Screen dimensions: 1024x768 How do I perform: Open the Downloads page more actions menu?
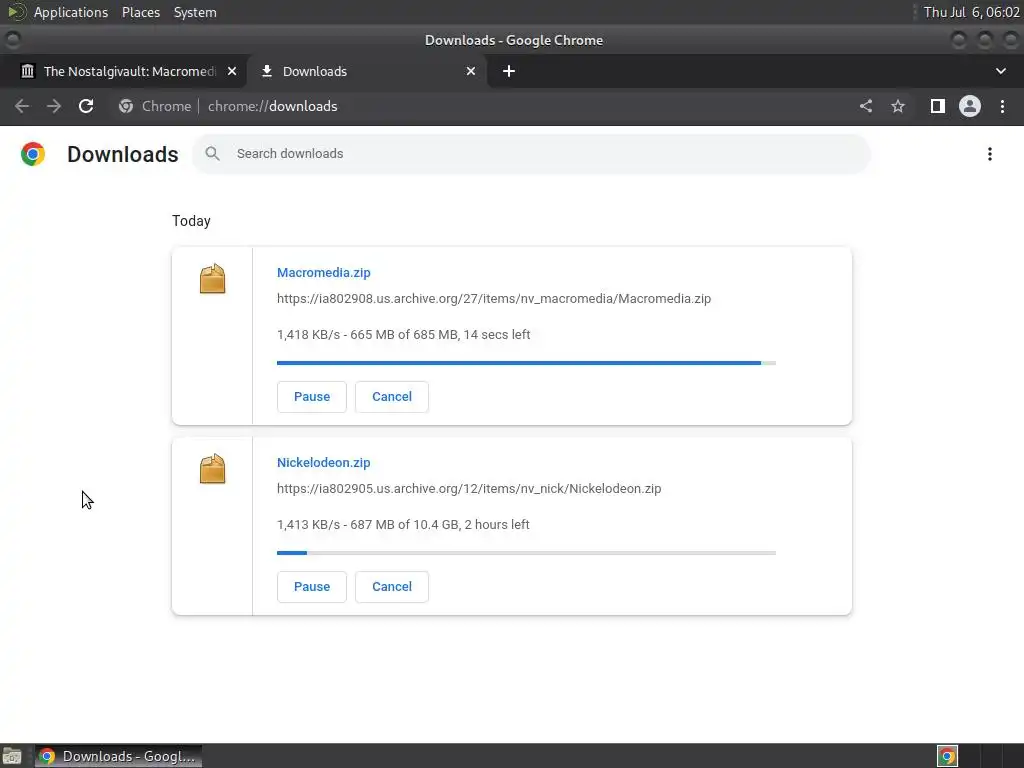[990, 154]
